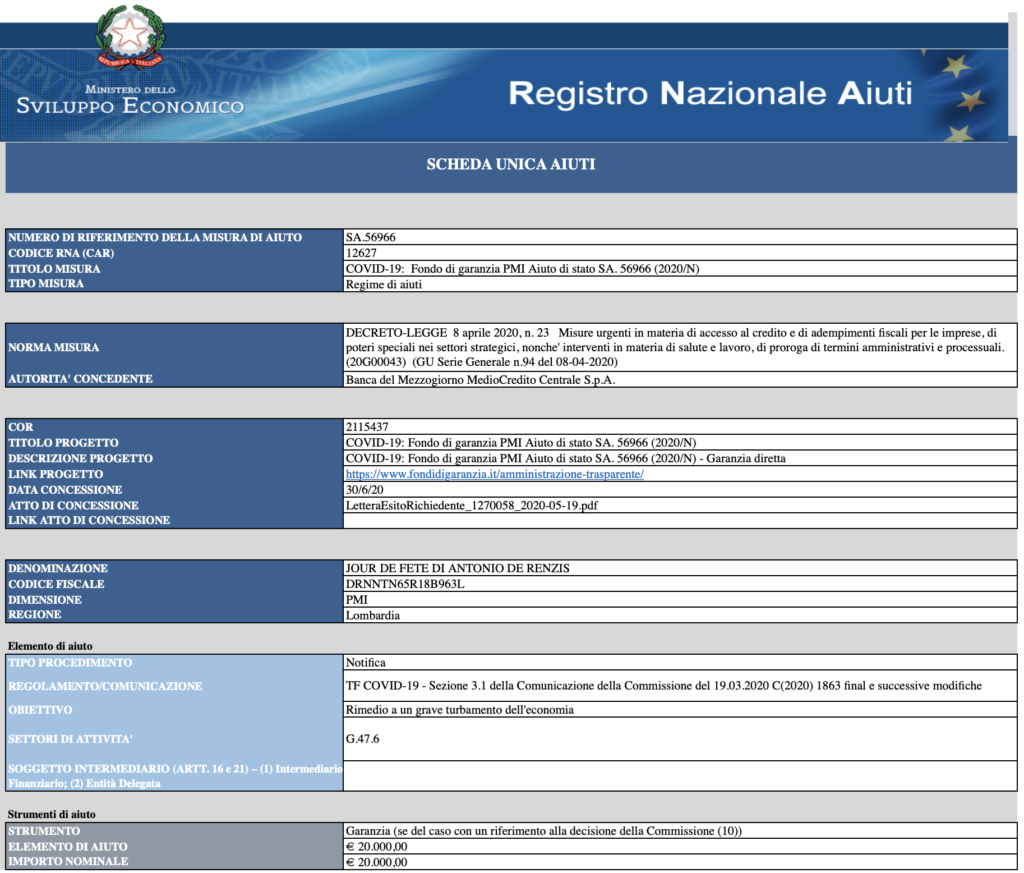Select the STRUMENTO Garanzia value text
The width and height of the screenshot is (1024, 873).
pos(543,831)
